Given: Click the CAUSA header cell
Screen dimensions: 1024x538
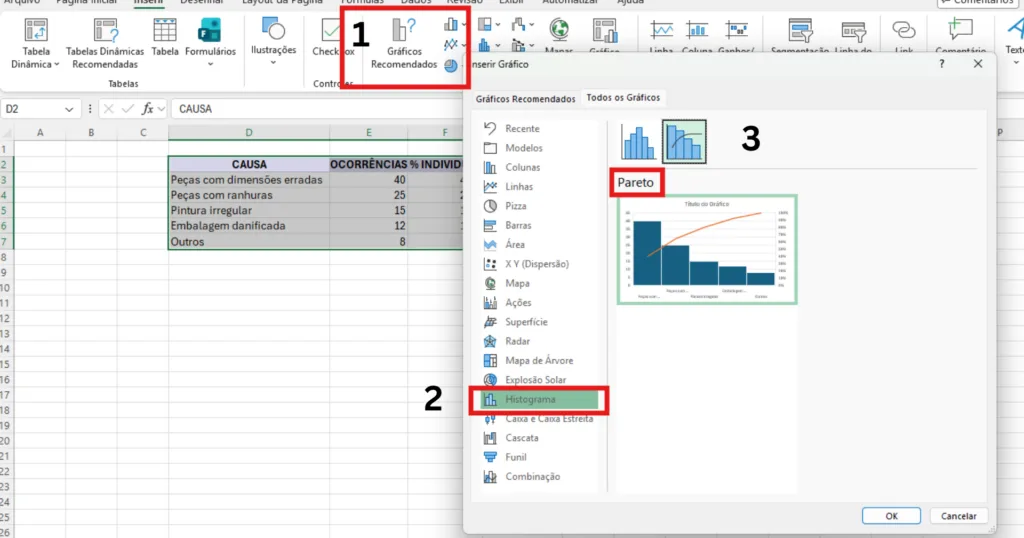Looking at the screenshot, I should point(249,165).
